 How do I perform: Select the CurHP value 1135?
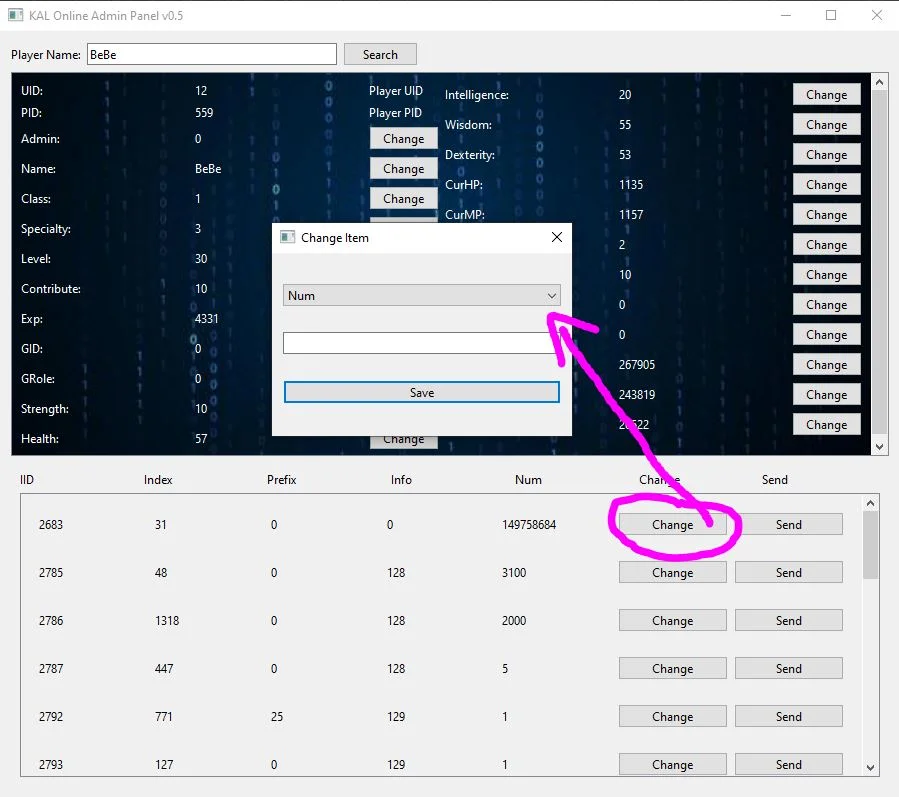[x=631, y=185]
